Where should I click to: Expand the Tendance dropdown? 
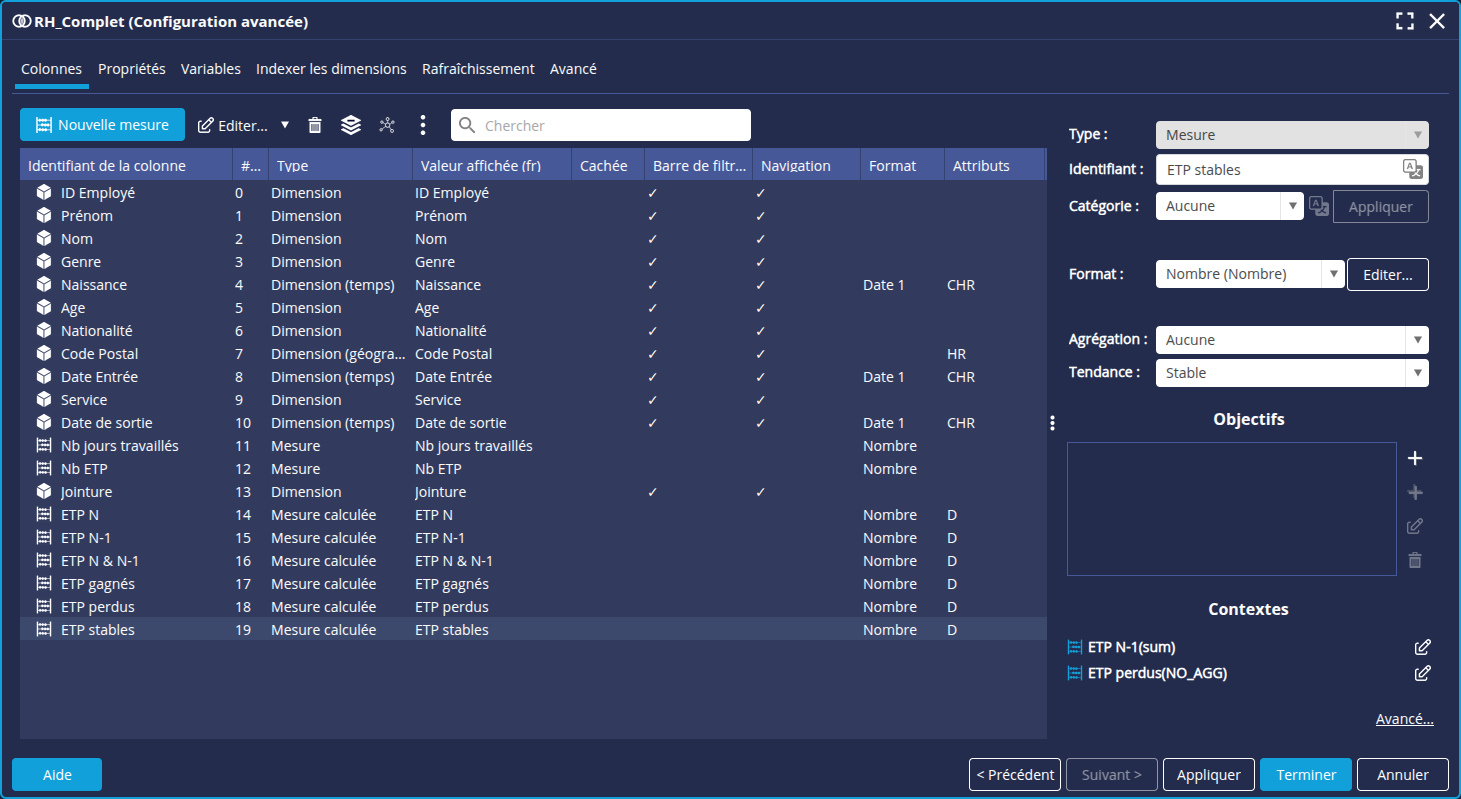[1291, 373]
